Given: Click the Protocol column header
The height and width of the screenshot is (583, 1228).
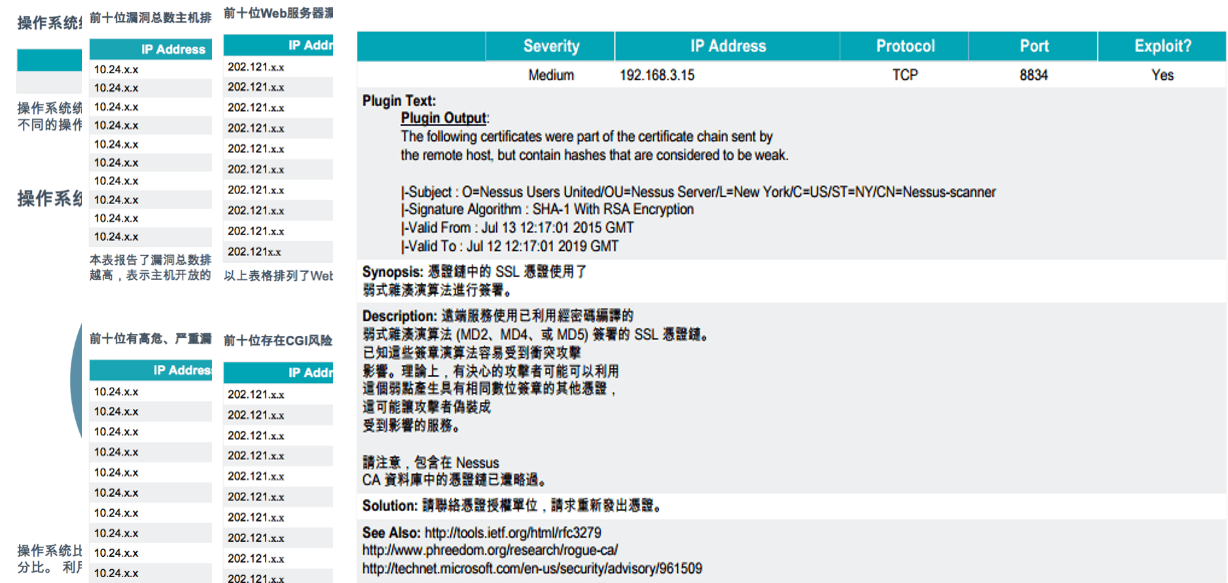Looking at the screenshot, I should (905, 46).
